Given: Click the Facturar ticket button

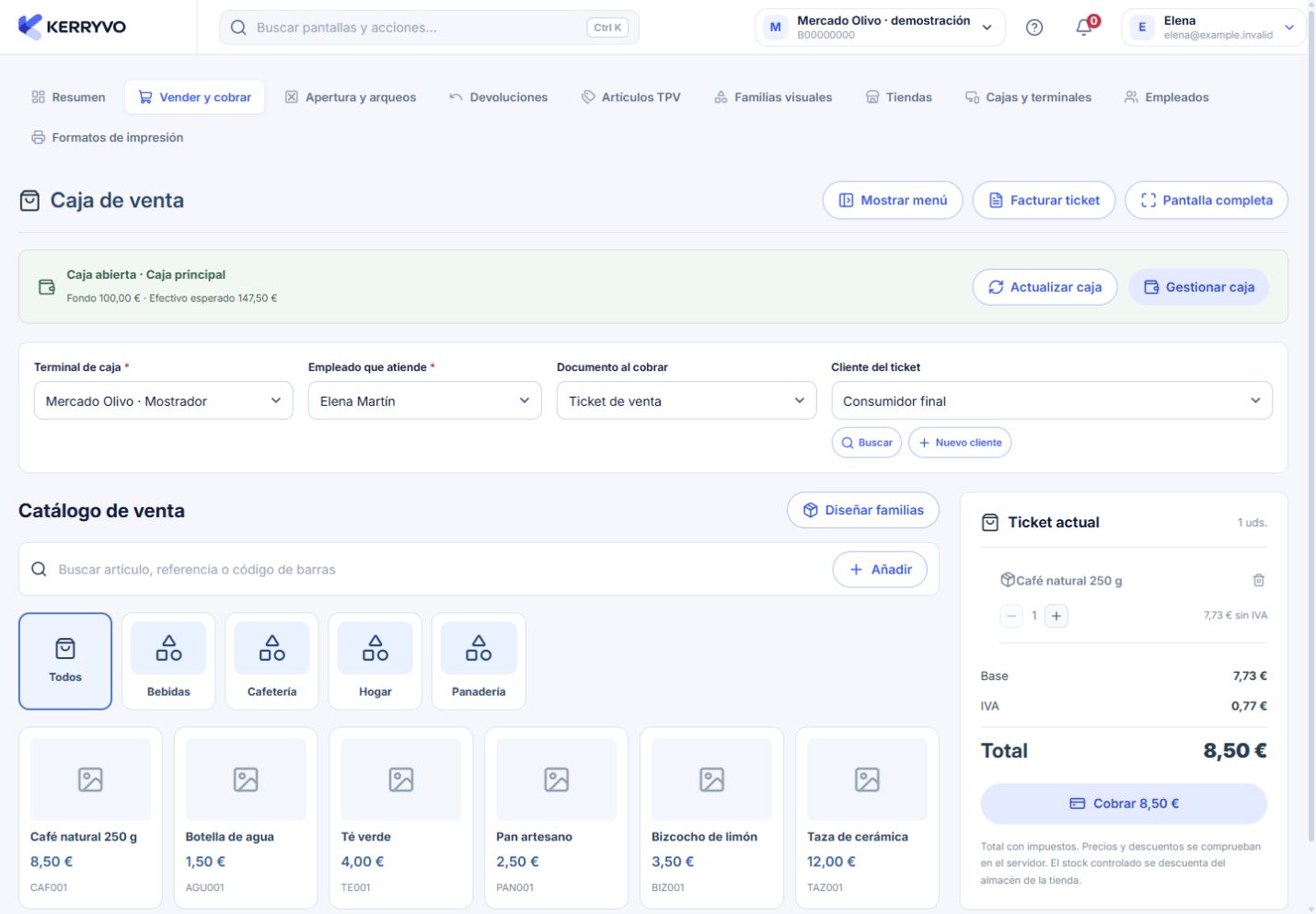Looking at the screenshot, I should coord(1044,200).
